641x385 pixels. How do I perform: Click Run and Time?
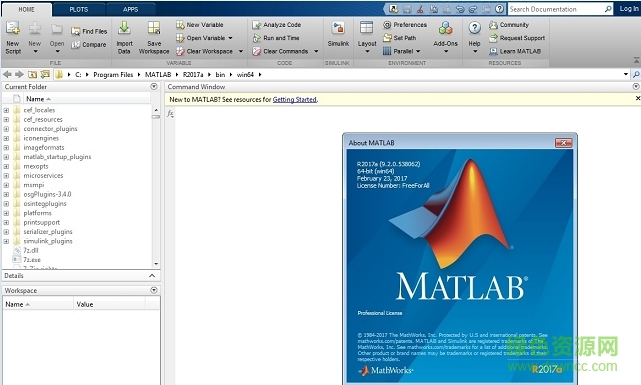pyautogui.click(x=276, y=38)
